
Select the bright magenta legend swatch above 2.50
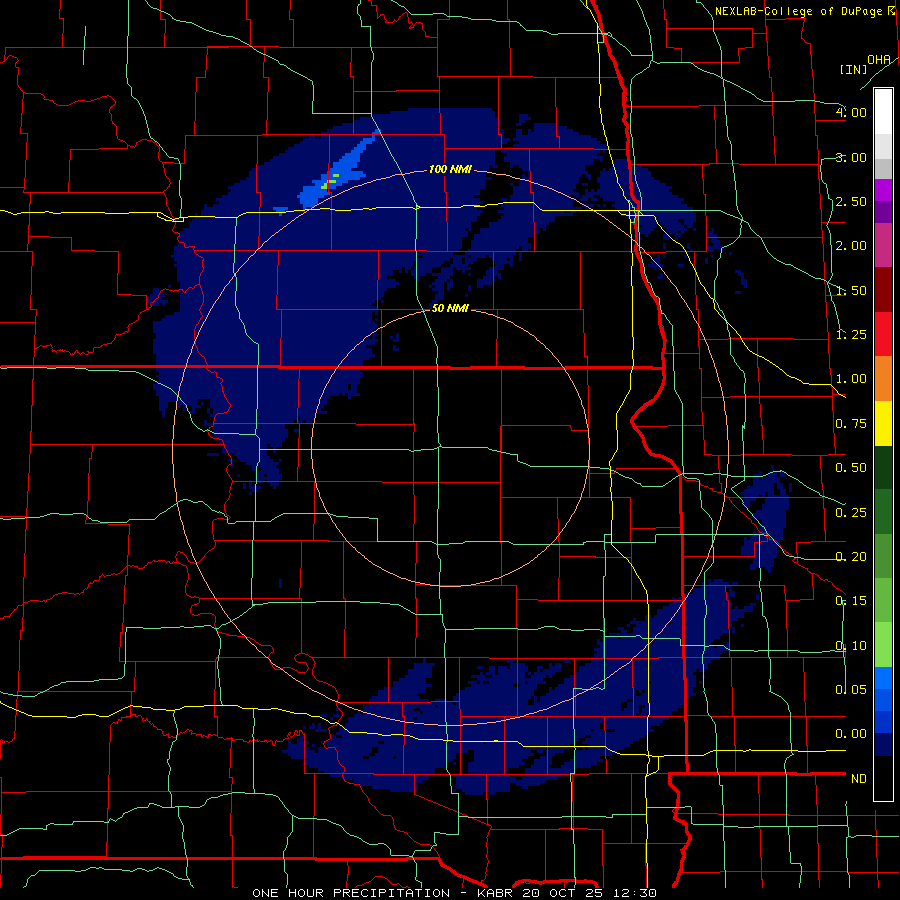883,190
